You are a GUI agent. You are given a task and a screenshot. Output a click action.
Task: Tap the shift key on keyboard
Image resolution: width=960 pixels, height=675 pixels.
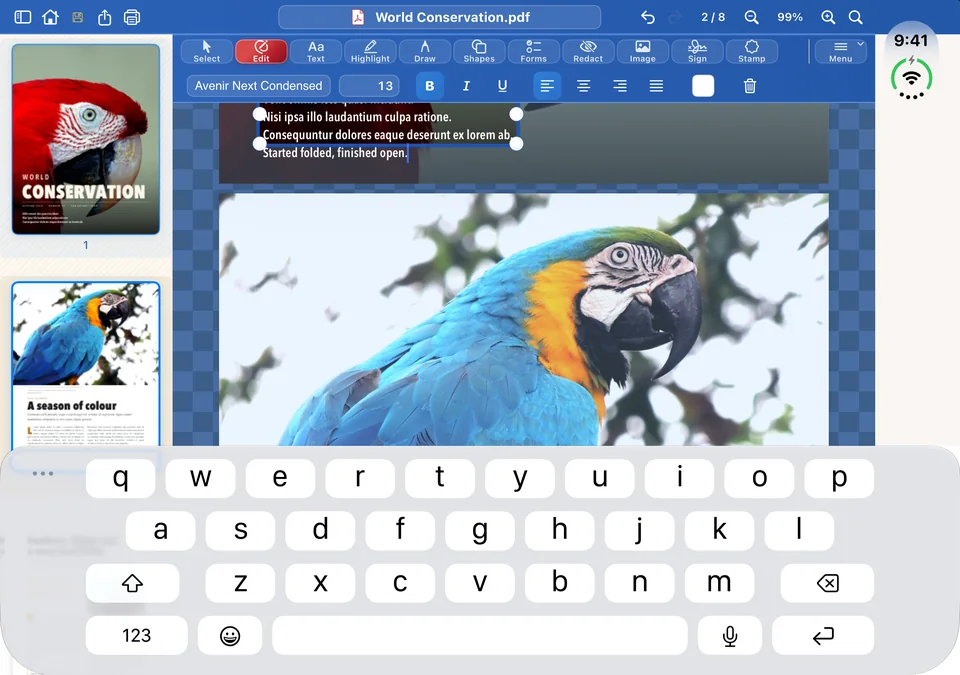coord(132,583)
